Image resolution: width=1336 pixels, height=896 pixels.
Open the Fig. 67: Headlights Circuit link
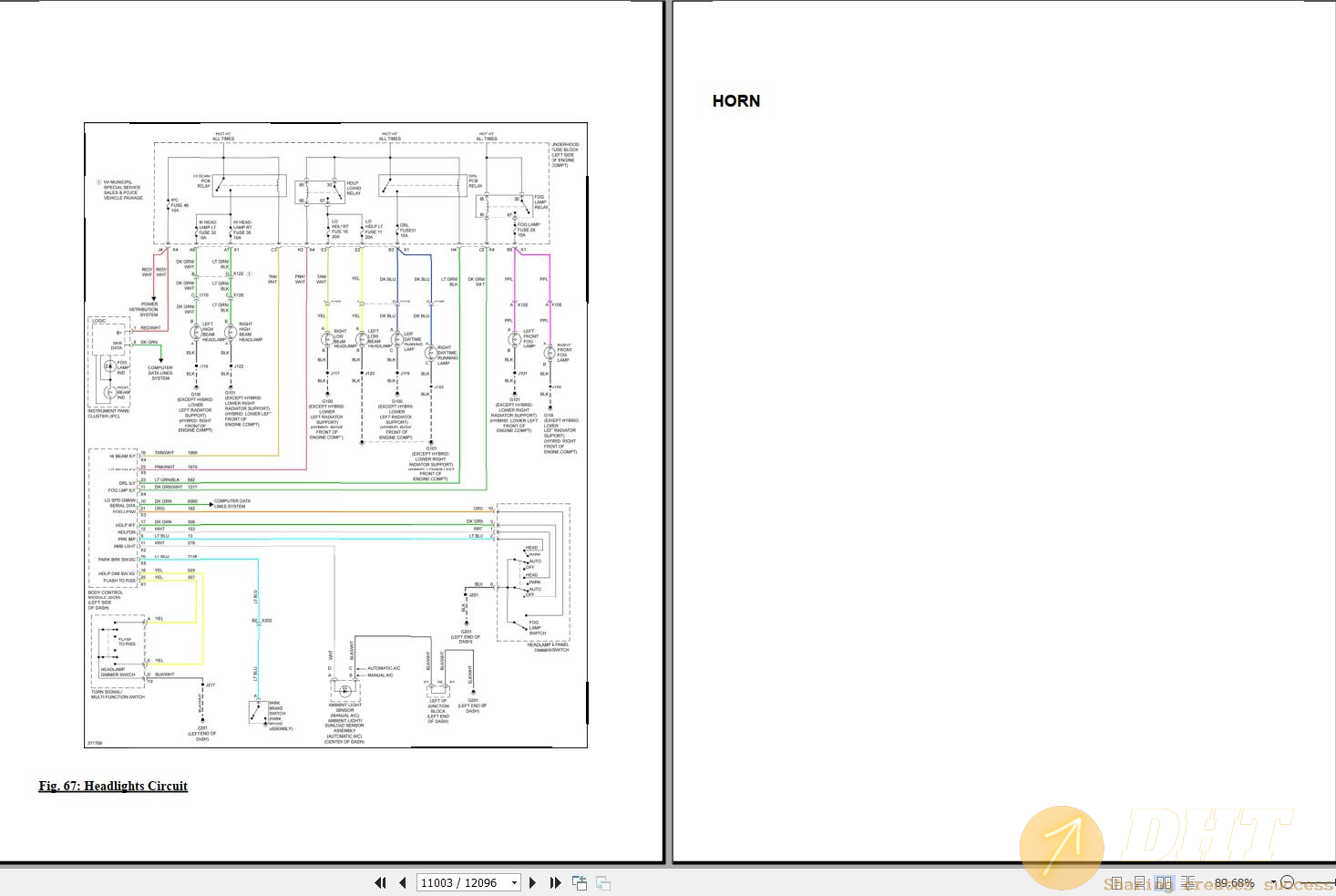click(113, 786)
